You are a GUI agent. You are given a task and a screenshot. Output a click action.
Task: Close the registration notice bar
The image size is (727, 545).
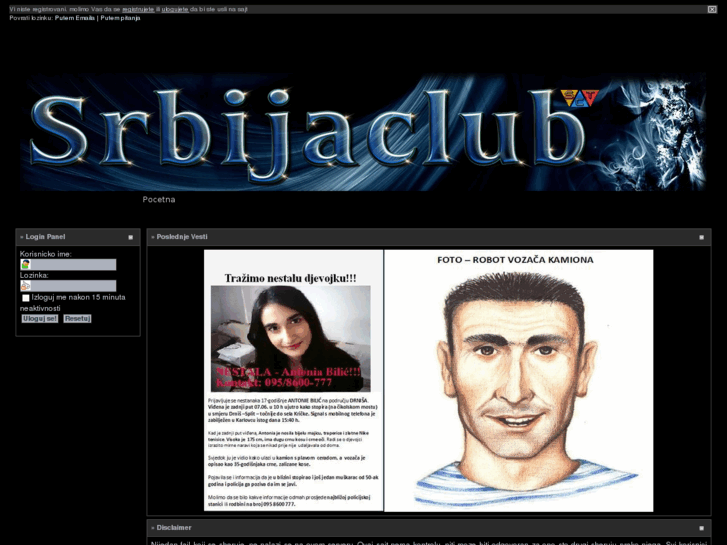[x=712, y=9]
